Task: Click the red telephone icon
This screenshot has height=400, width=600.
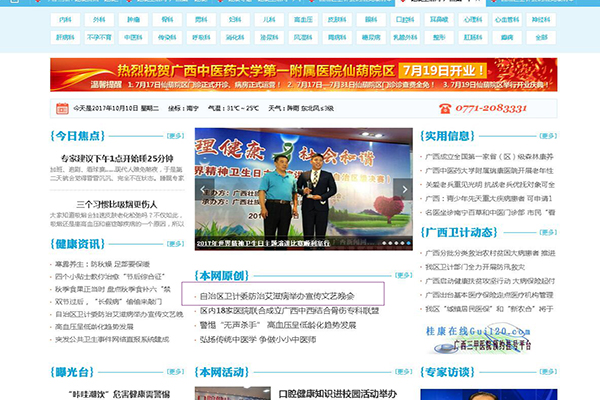Action: click(445, 108)
